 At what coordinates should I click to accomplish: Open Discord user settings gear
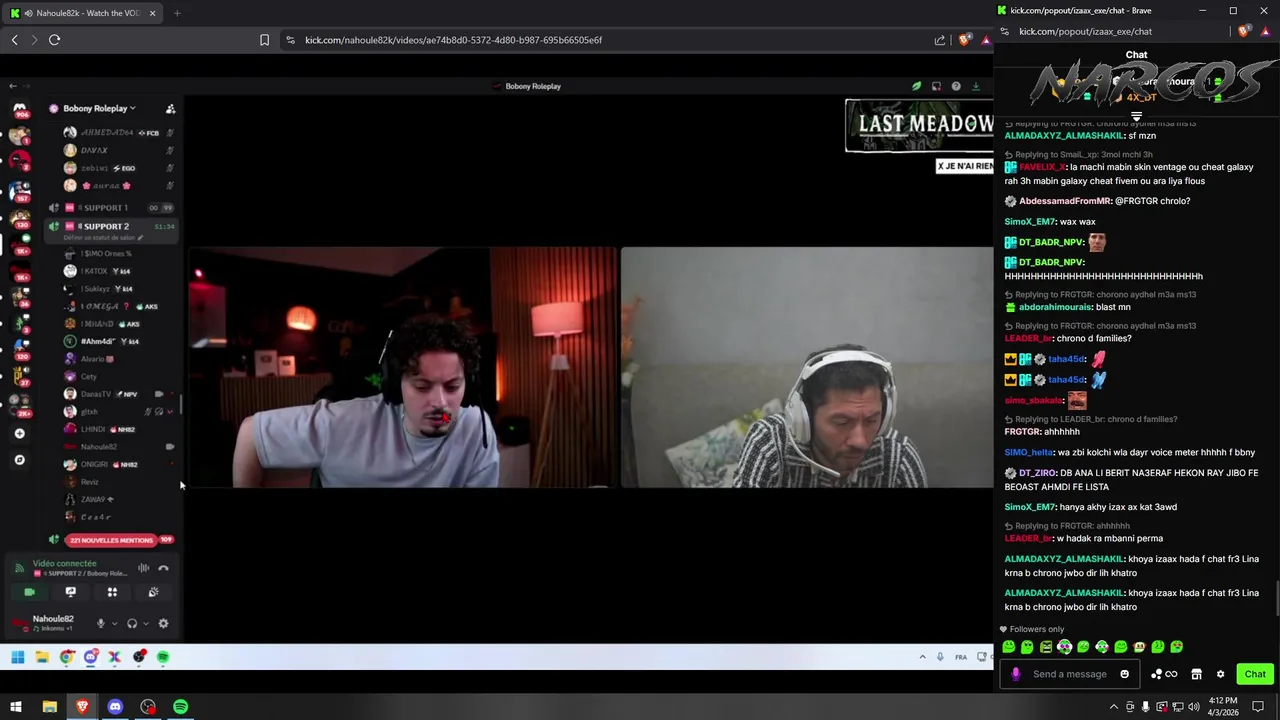pyautogui.click(x=163, y=624)
